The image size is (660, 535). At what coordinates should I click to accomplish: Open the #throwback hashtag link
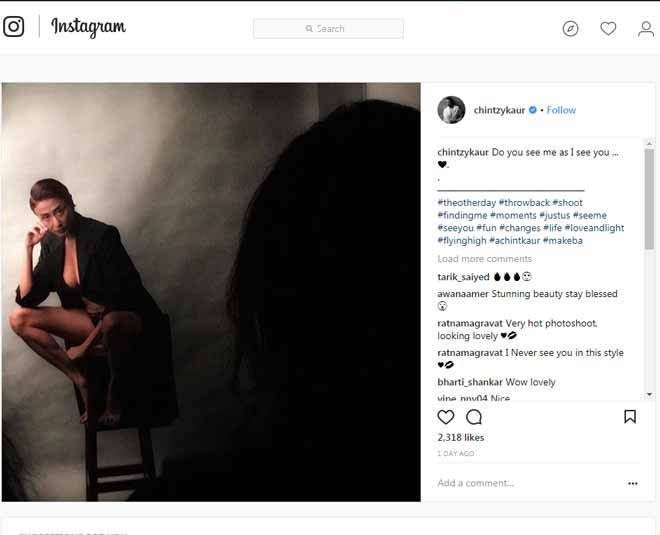point(525,203)
